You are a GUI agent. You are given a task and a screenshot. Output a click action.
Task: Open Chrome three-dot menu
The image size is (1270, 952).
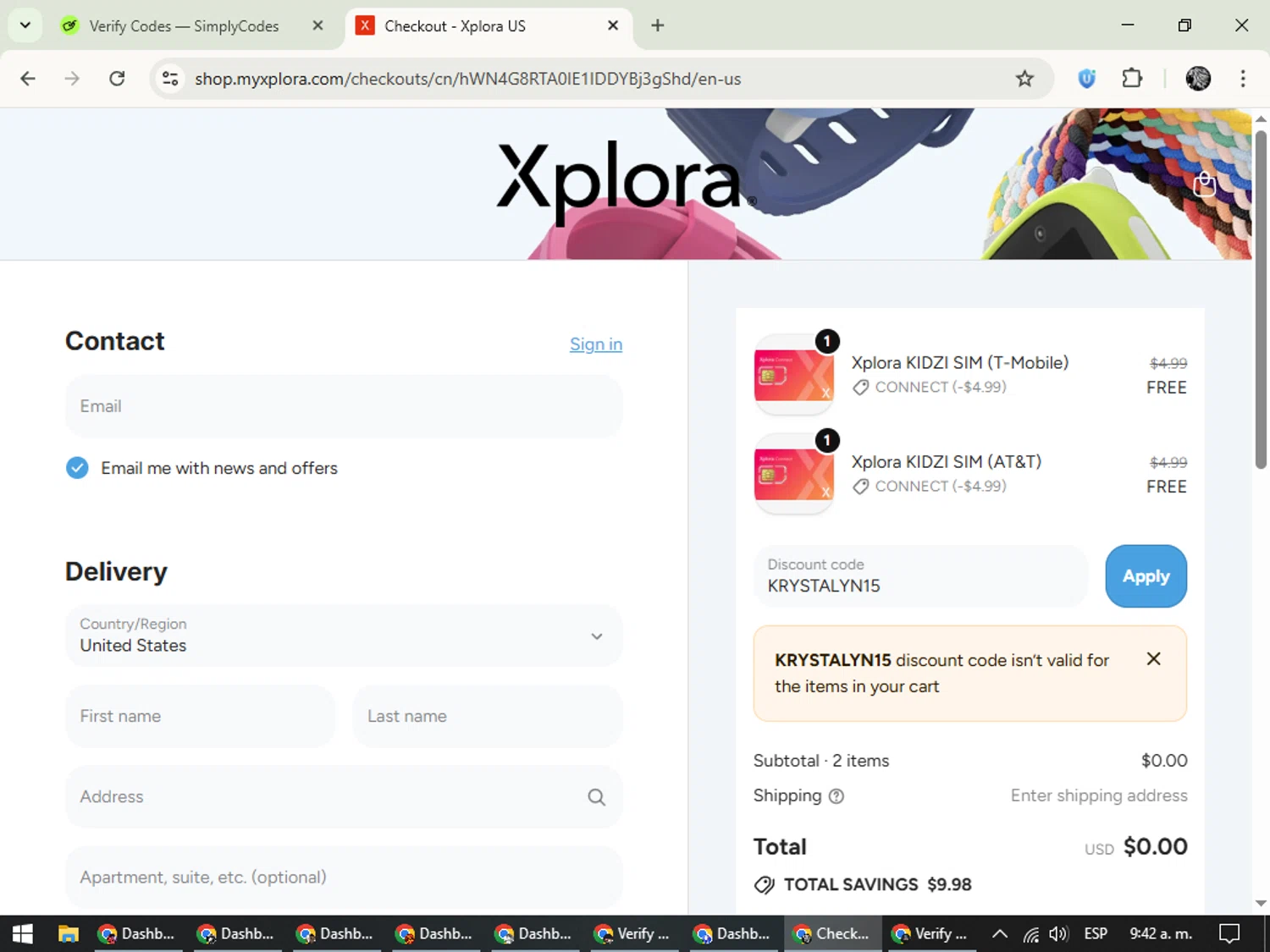[x=1243, y=79]
